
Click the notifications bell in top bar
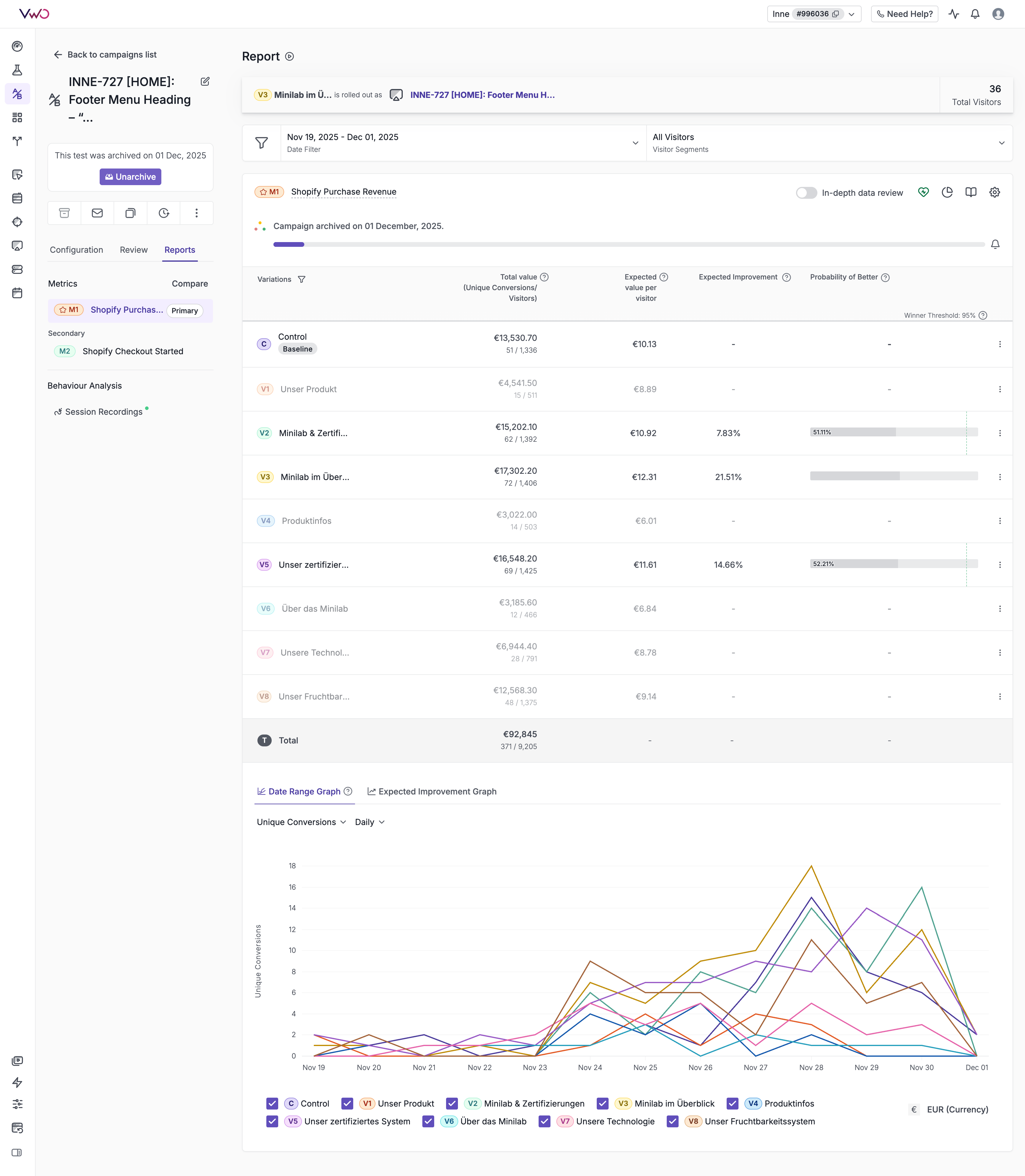coord(975,14)
